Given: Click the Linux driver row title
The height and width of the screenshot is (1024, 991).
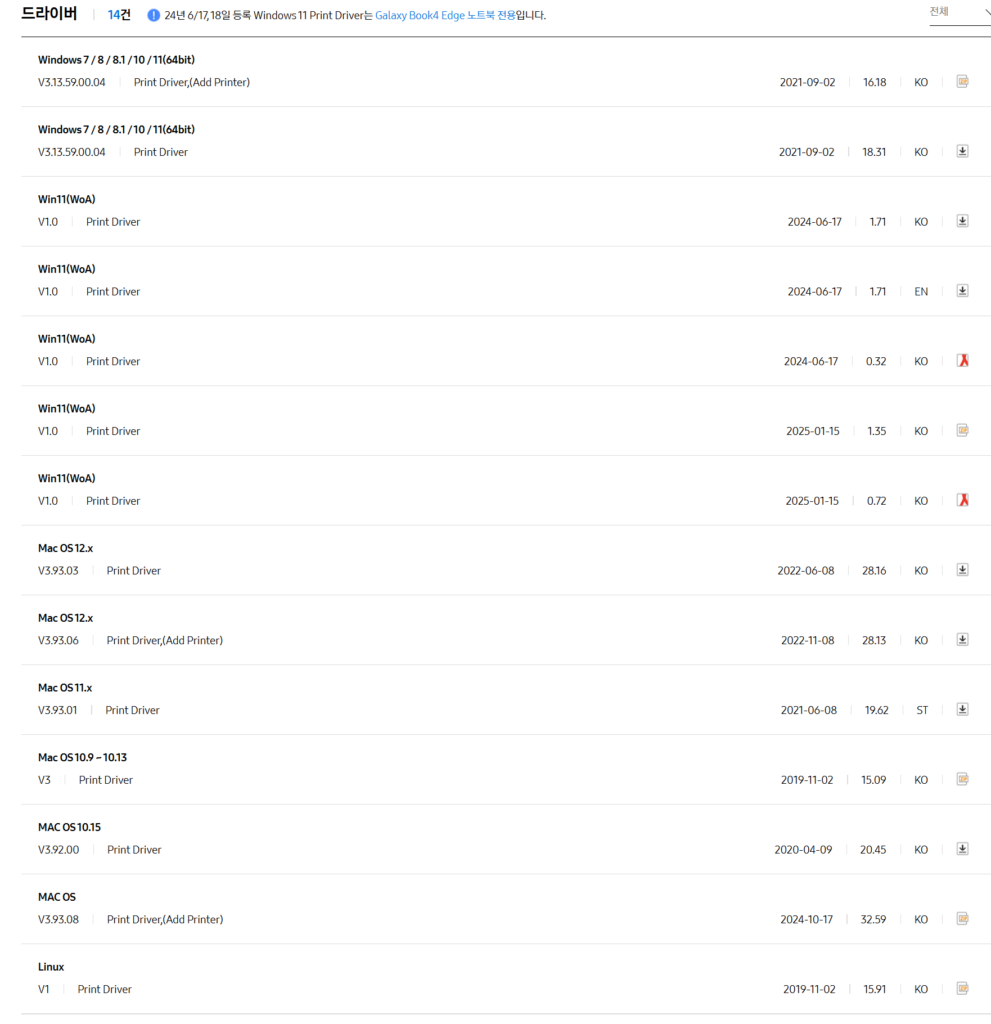Looking at the screenshot, I should coord(51,967).
